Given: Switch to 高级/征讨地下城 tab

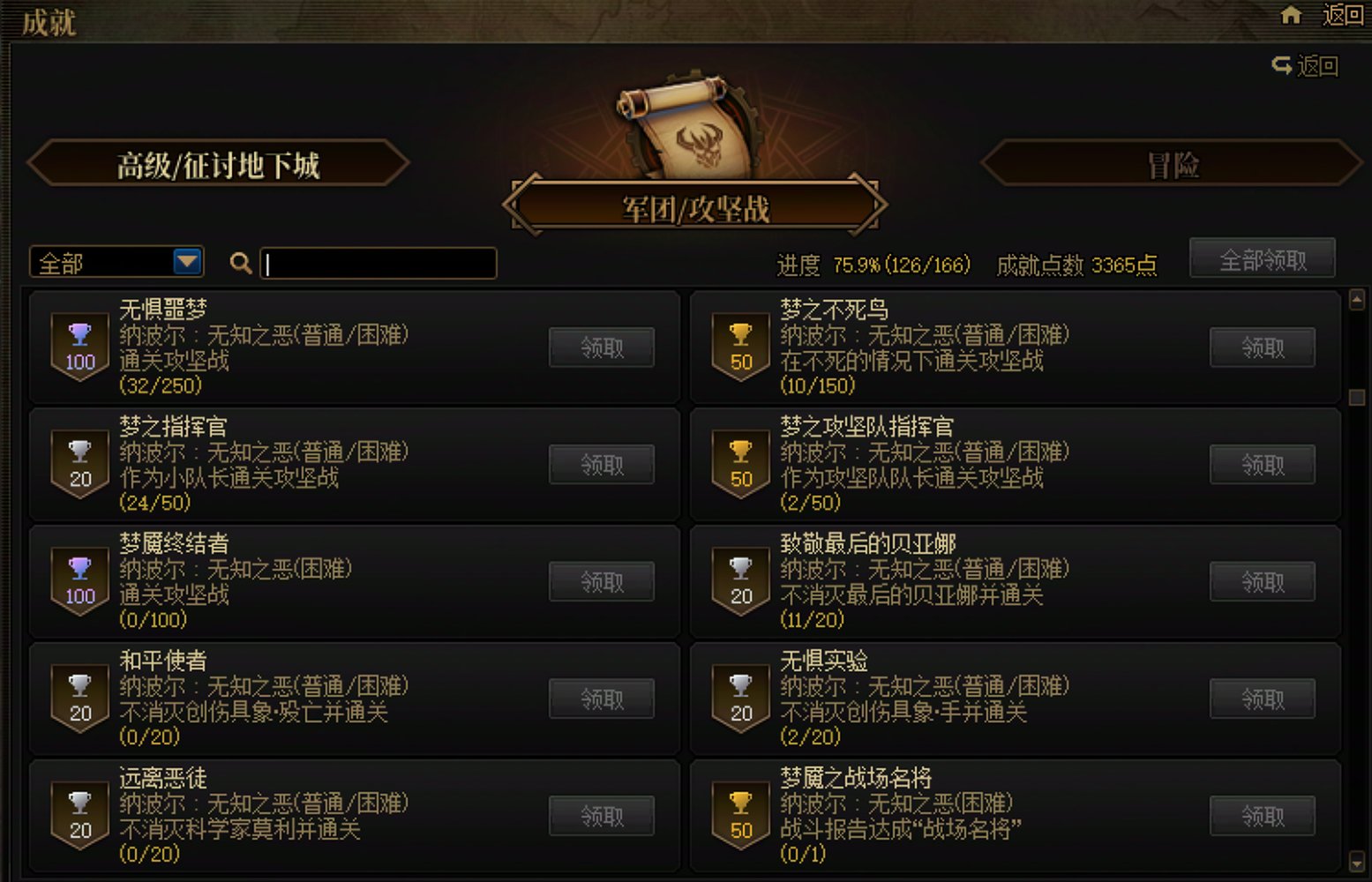Looking at the screenshot, I should 219,164.
